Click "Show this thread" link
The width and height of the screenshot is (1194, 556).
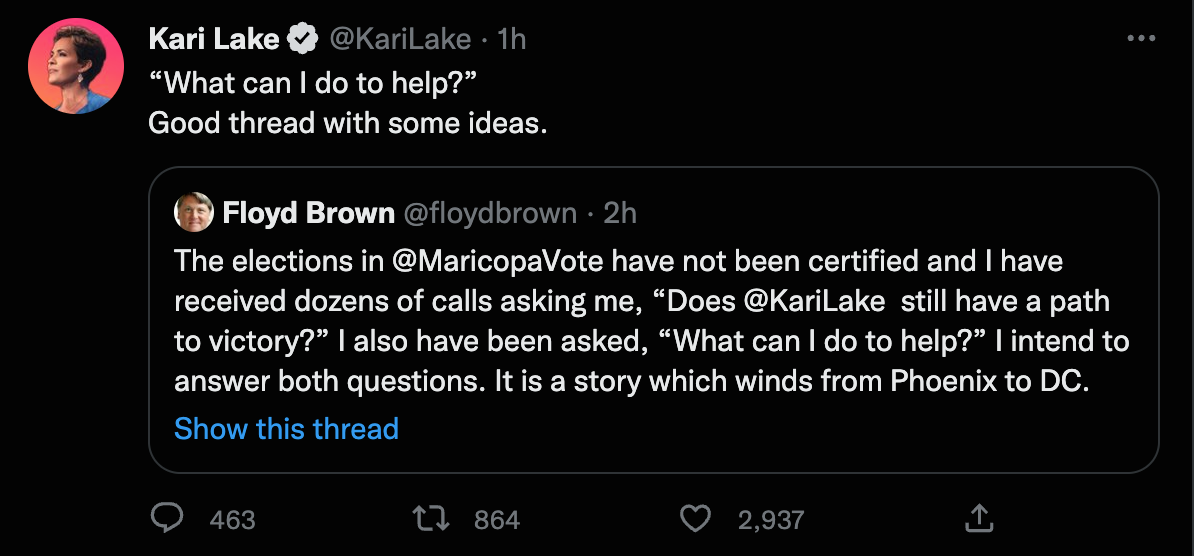pyautogui.click(x=286, y=429)
